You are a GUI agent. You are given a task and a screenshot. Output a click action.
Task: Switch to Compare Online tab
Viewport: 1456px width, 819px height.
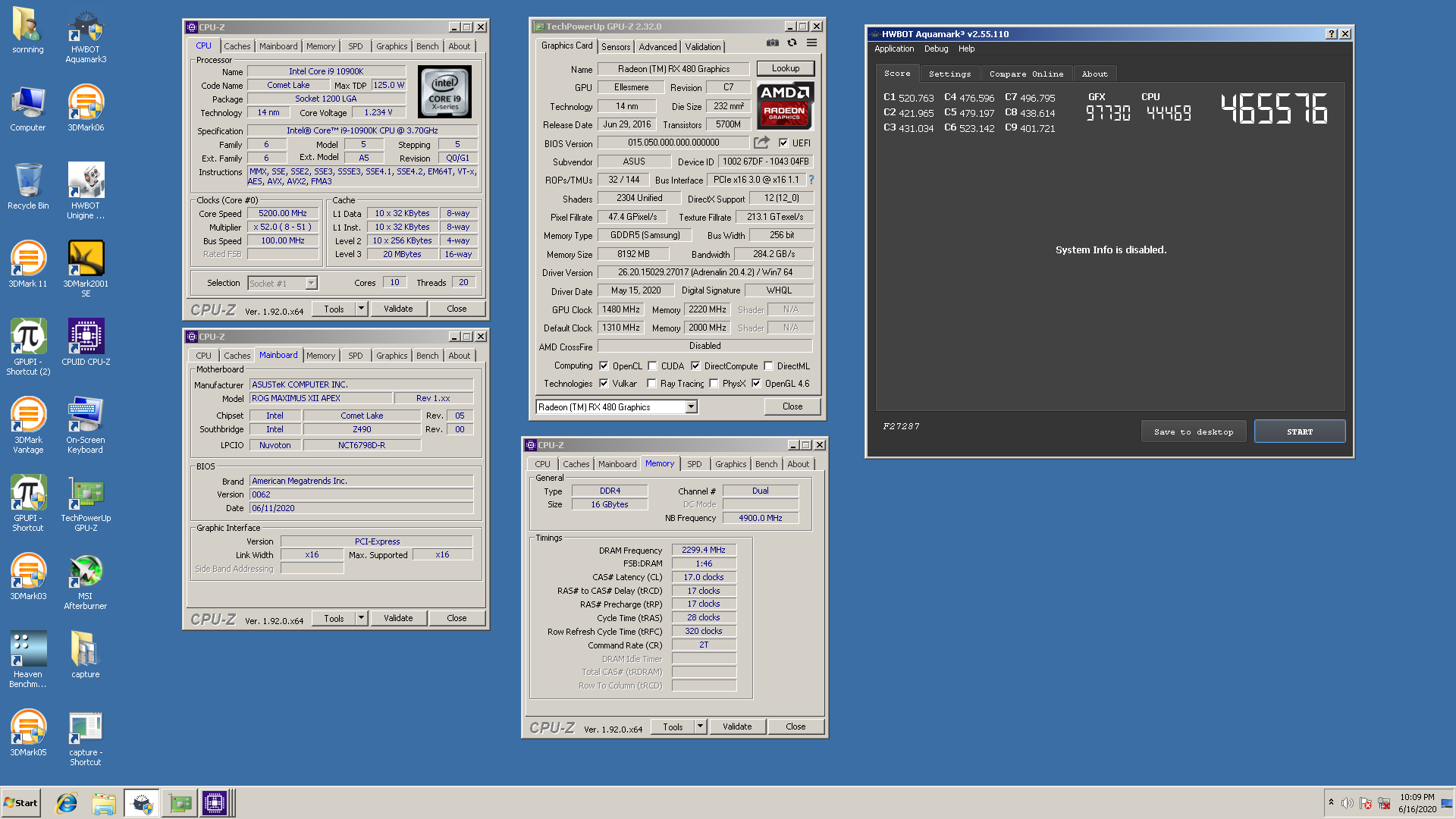[x=1026, y=74]
